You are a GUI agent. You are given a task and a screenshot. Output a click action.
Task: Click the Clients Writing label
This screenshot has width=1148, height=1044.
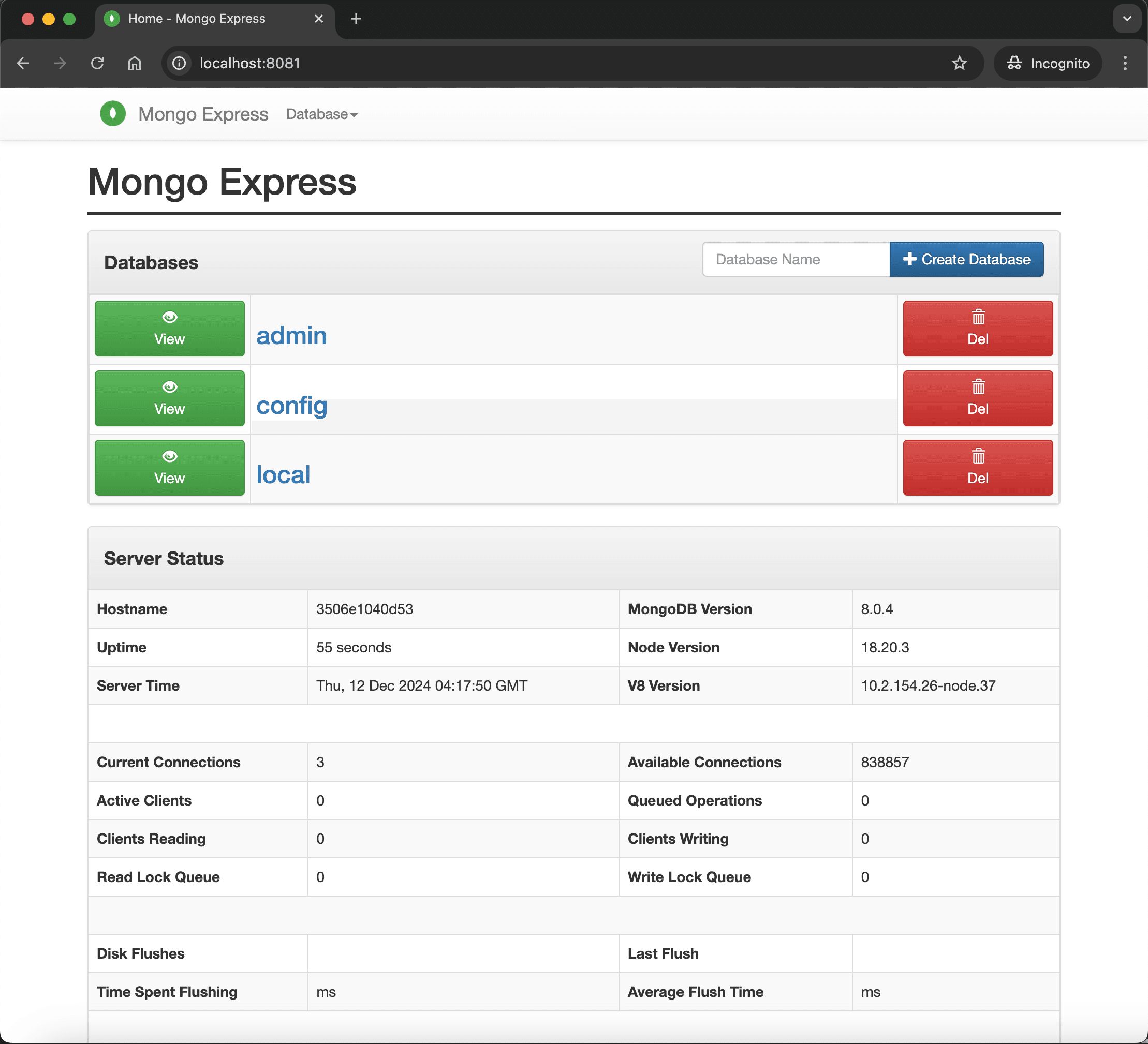coord(678,839)
